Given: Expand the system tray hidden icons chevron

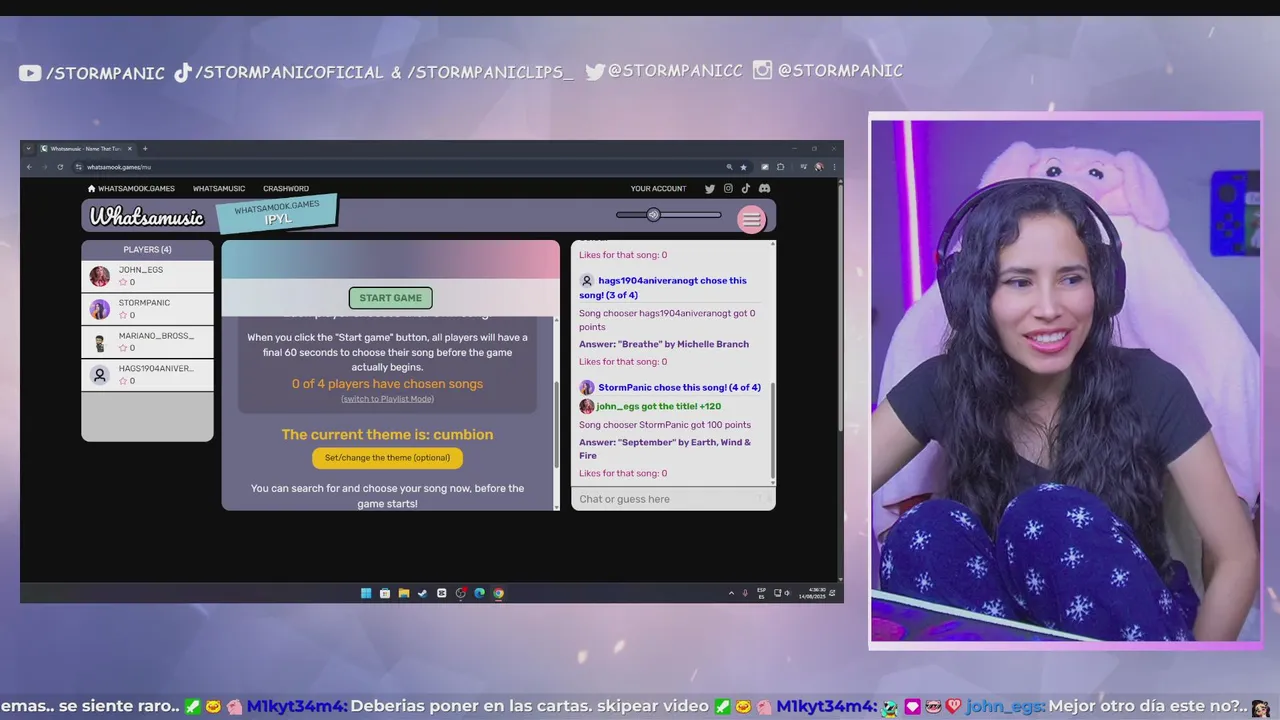Looking at the screenshot, I should 731,593.
